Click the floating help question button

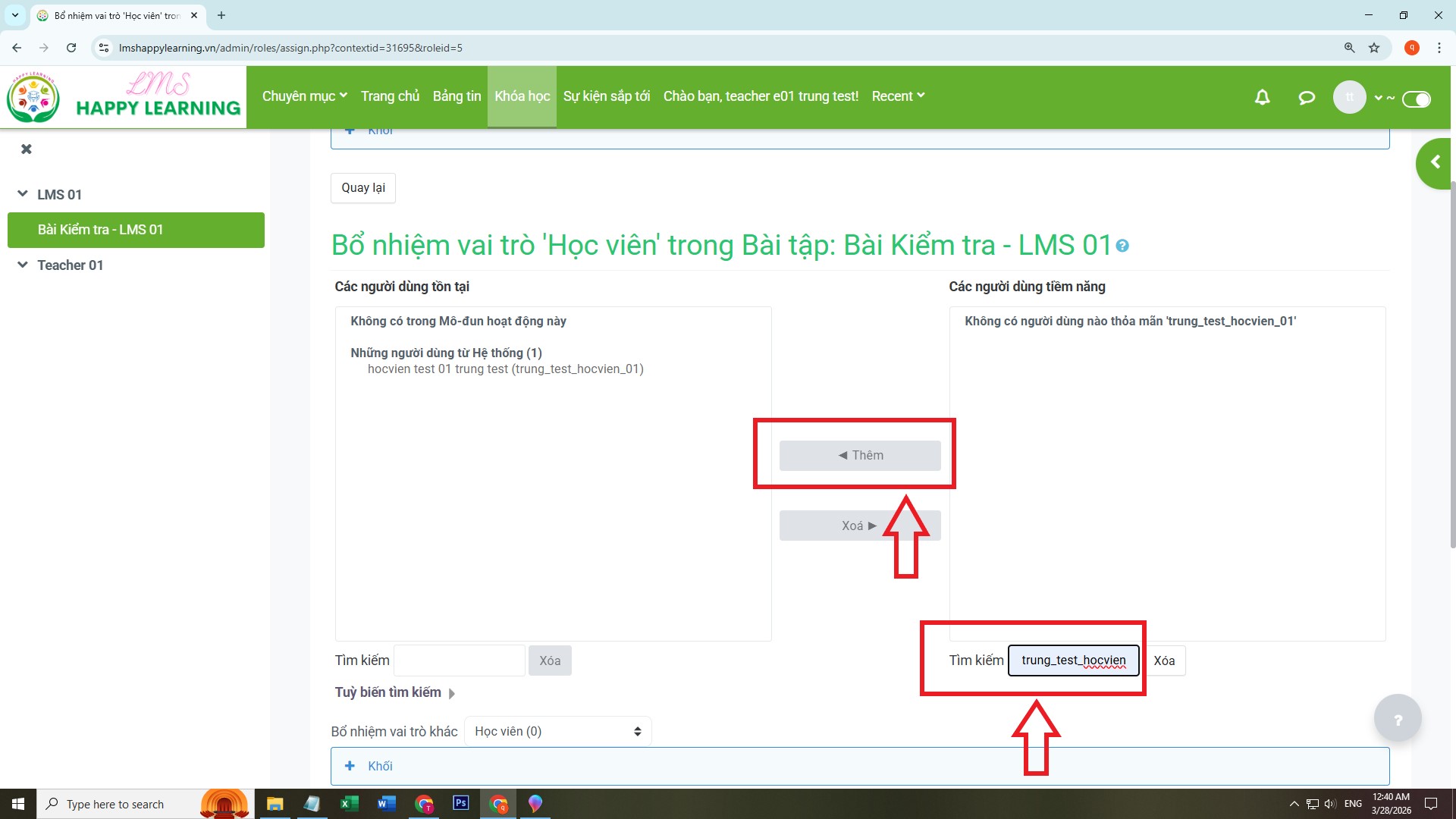tap(1398, 719)
